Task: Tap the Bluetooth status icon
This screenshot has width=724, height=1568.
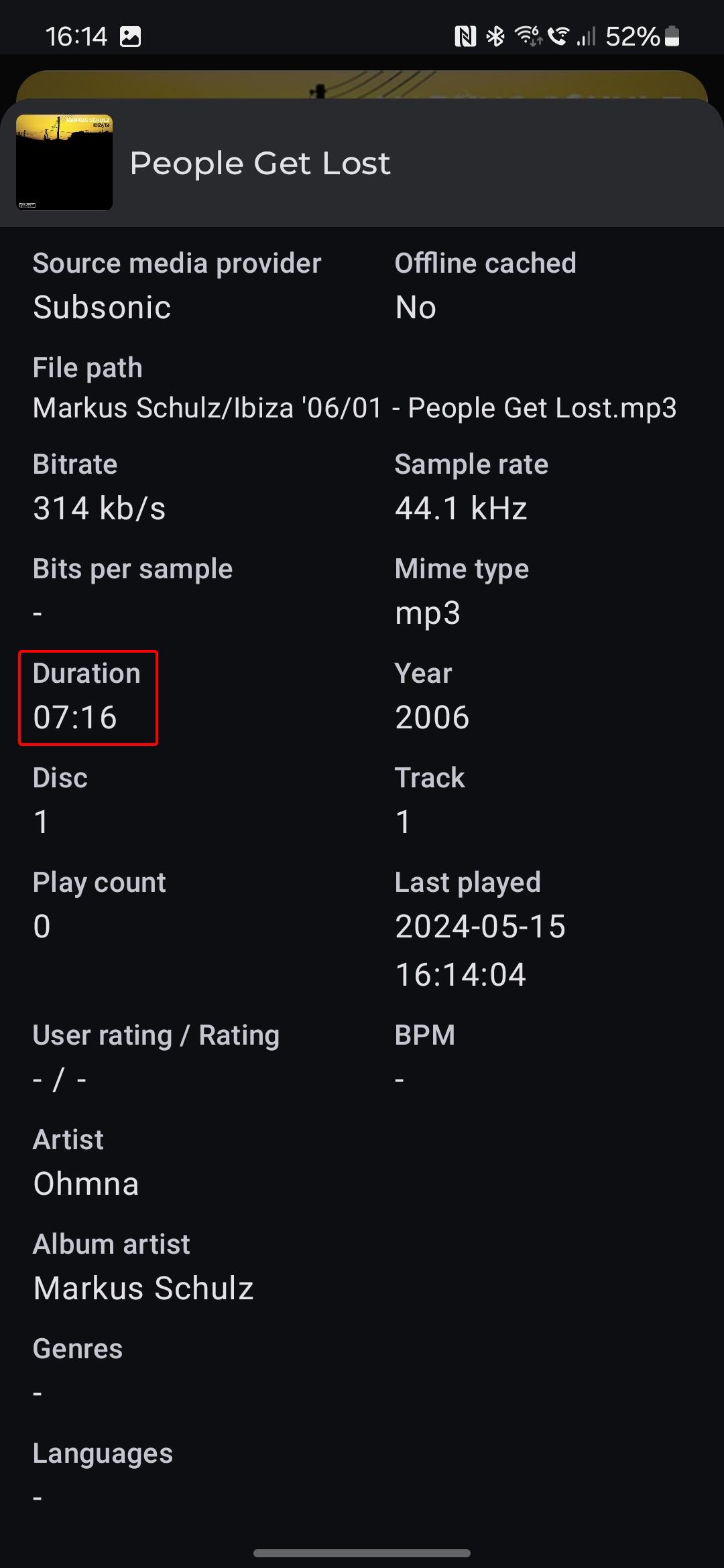Action: pyautogui.click(x=495, y=36)
